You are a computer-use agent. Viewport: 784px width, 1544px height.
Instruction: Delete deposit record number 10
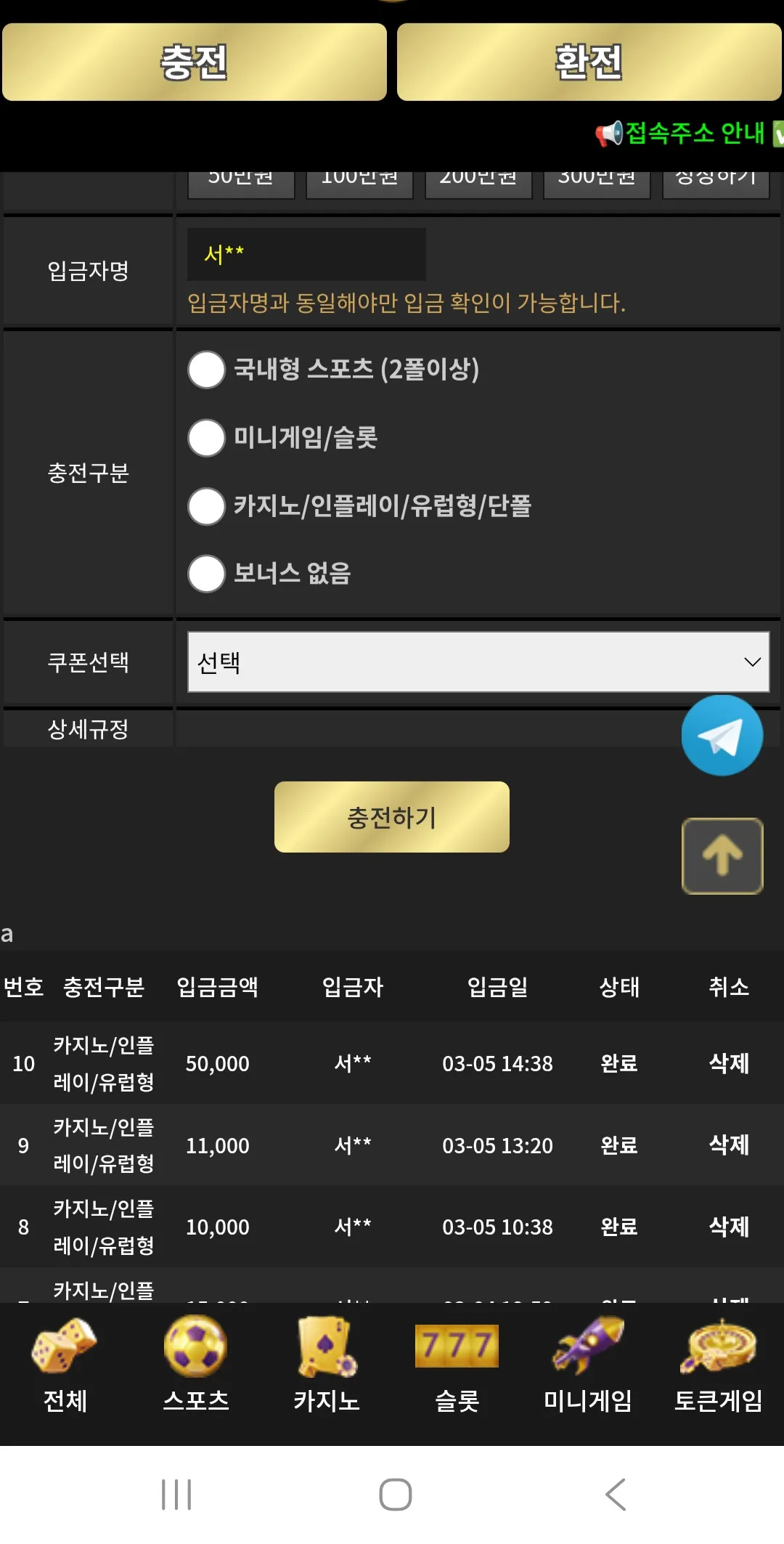729,1063
